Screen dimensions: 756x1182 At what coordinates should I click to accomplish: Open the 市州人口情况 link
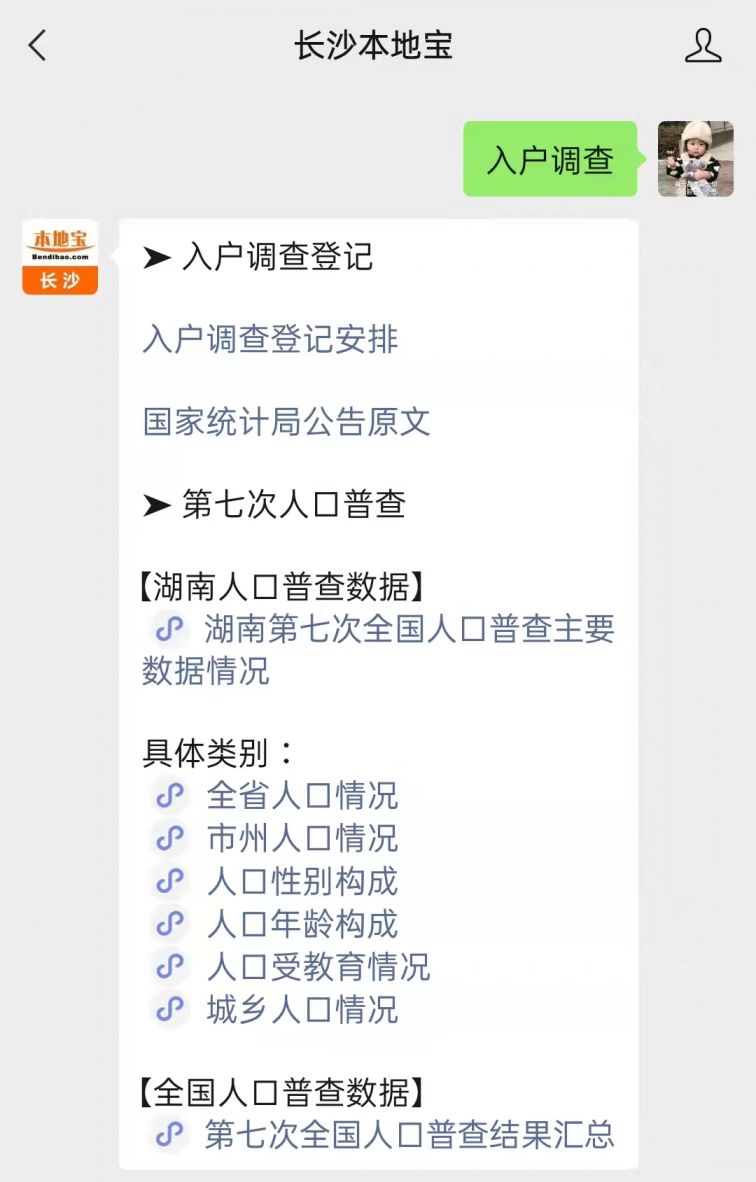[302, 838]
